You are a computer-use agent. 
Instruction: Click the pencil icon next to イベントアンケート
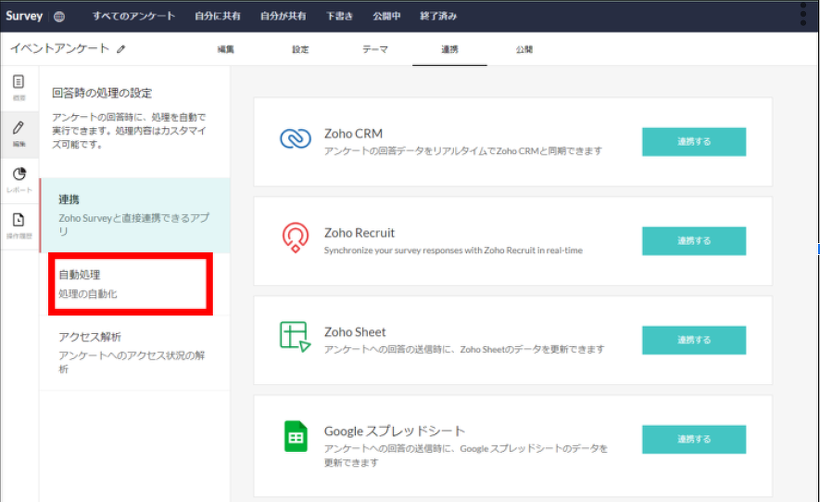121,48
